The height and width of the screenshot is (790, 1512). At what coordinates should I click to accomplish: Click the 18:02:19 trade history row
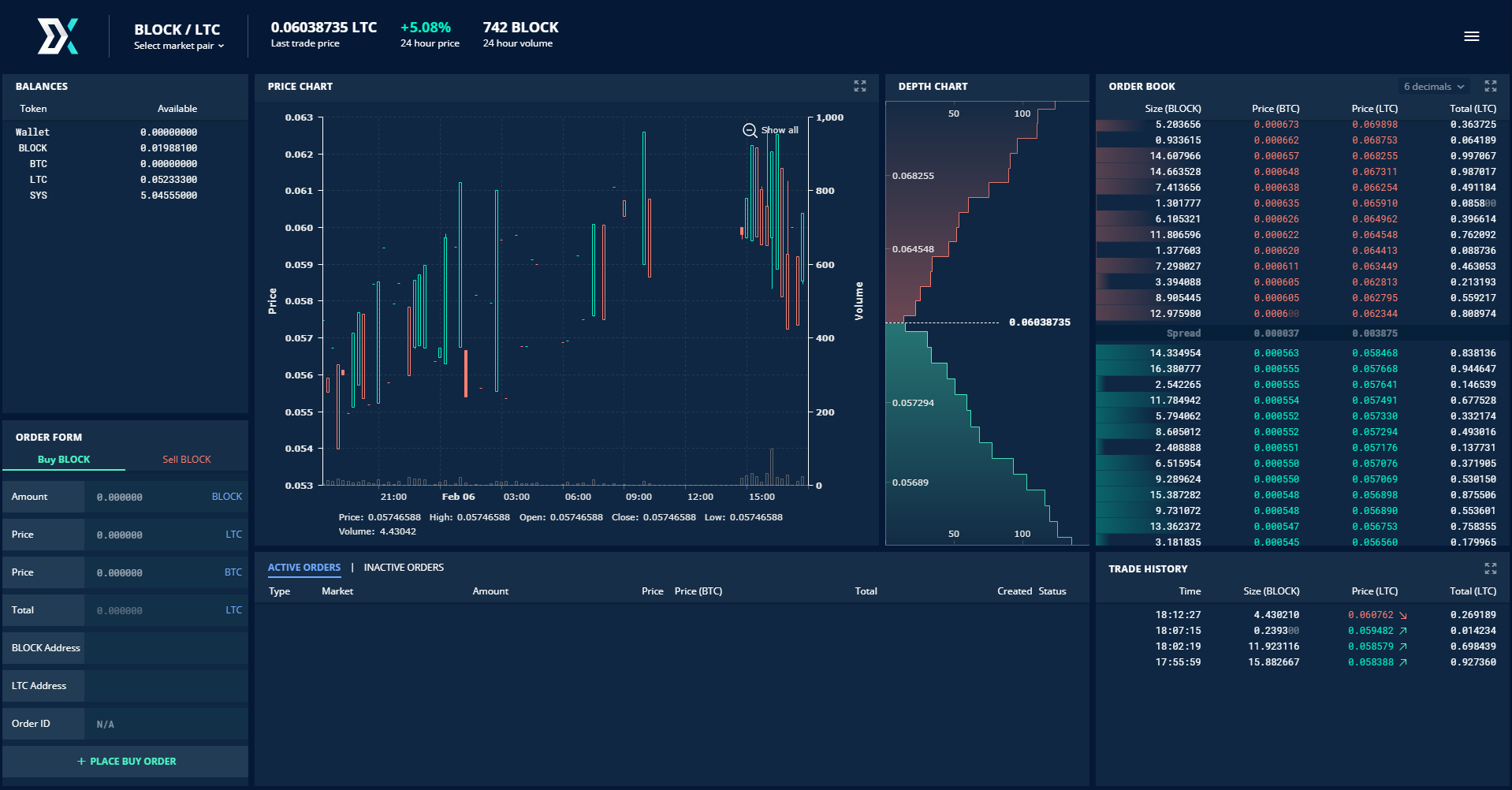click(1302, 647)
